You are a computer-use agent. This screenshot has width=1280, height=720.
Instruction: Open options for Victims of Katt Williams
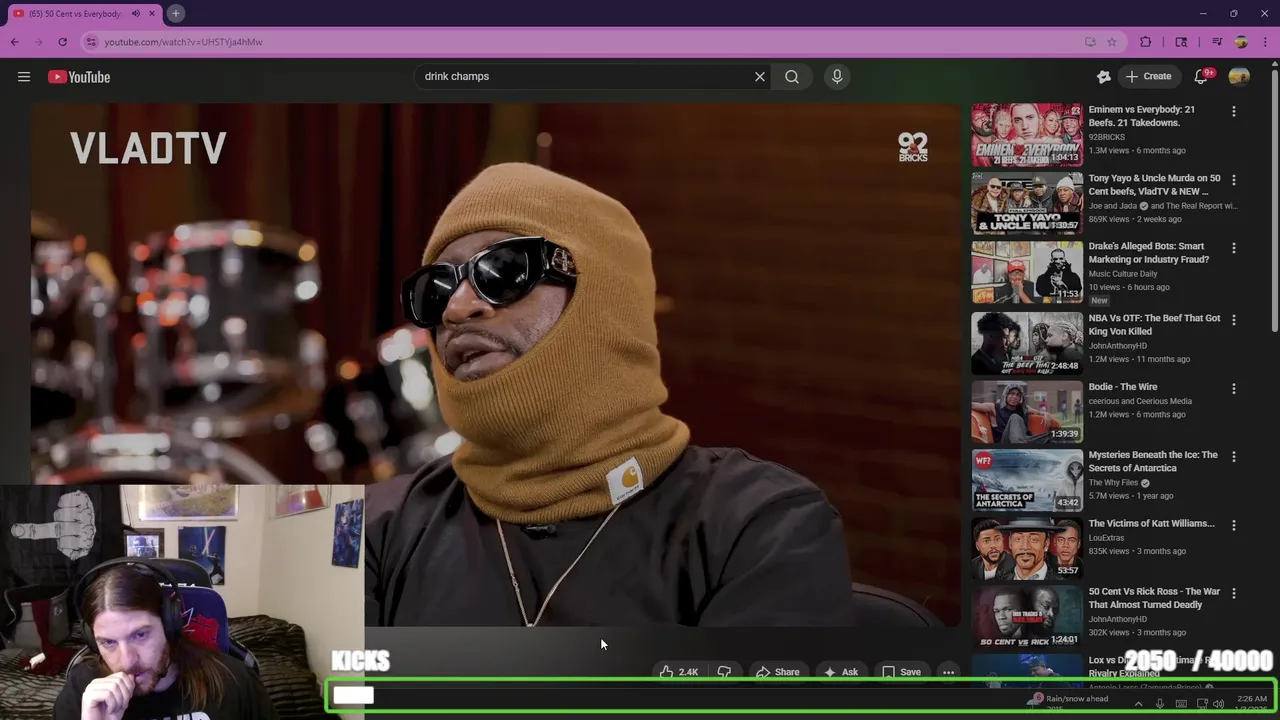click(1233, 525)
